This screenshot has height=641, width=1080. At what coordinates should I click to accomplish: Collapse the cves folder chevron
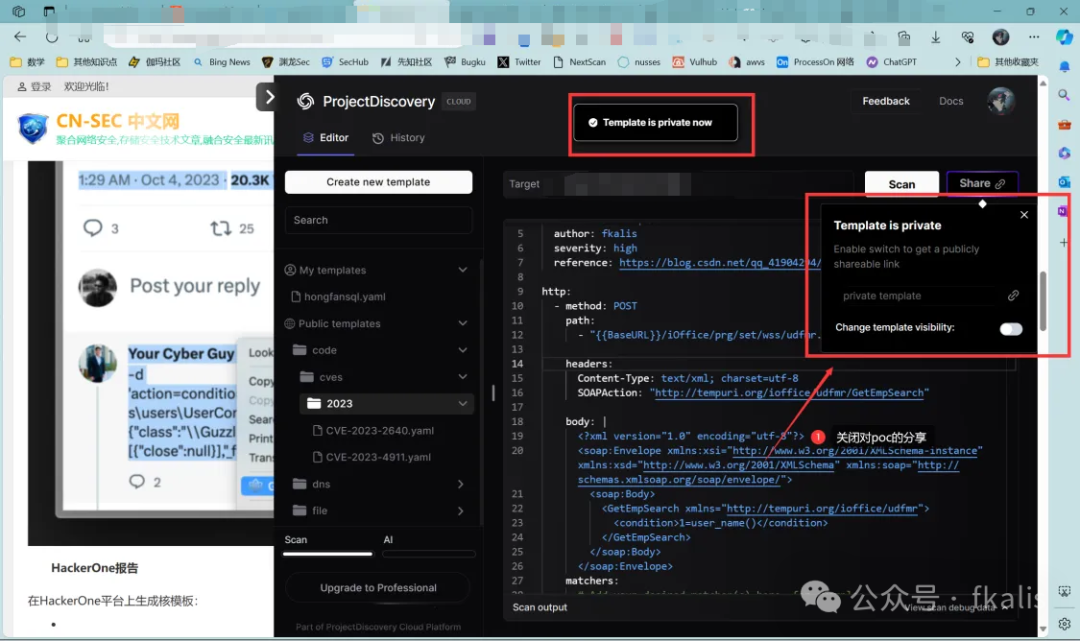(462, 377)
